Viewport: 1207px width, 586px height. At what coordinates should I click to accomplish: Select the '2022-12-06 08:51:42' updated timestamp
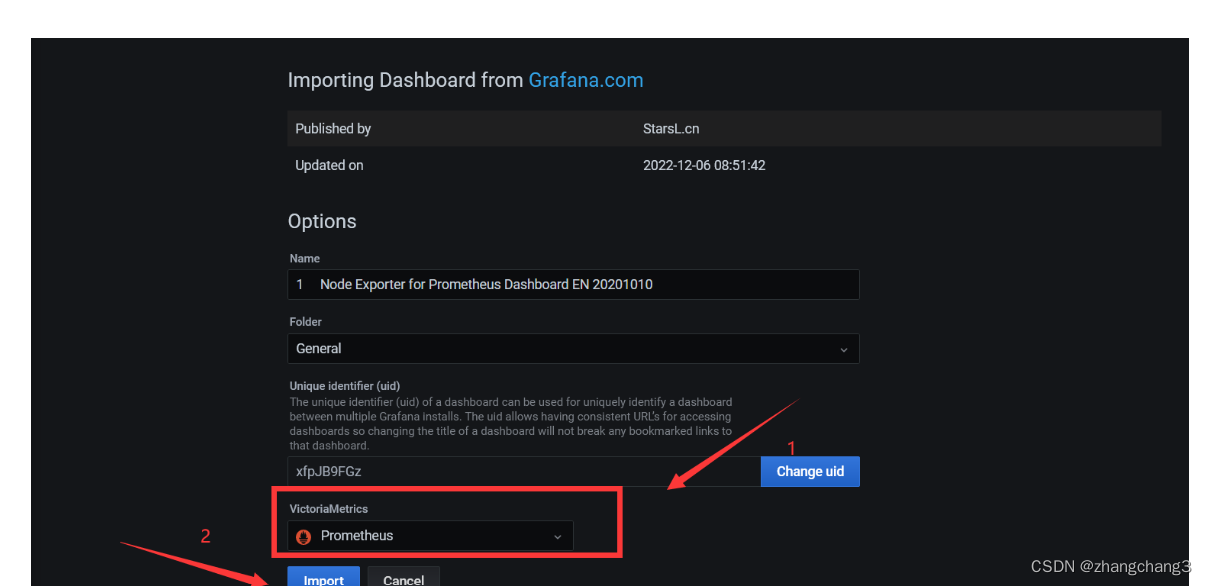coord(704,165)
